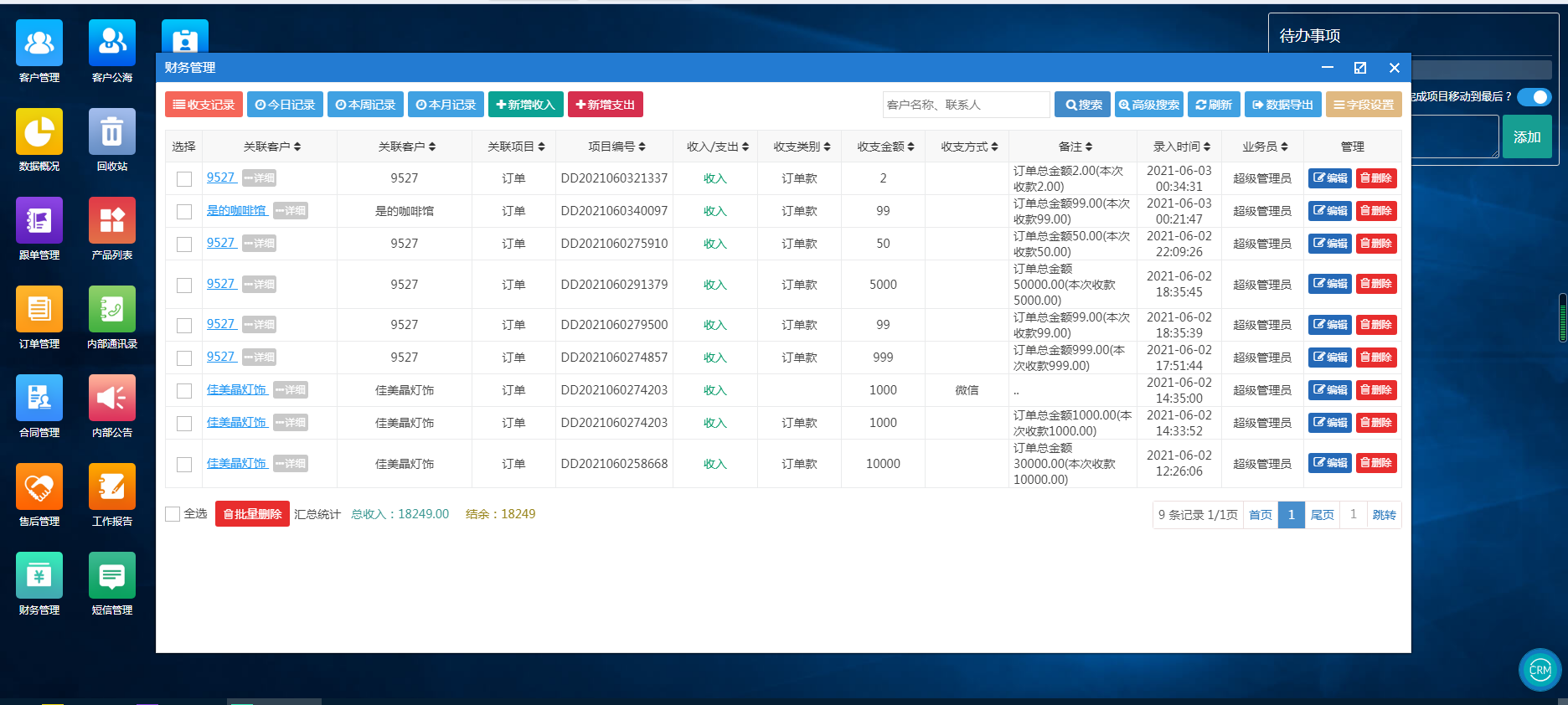Toggle the blue switch in 待办事项 panel
Image resolution: width=1568 pixels, height=705 pixels.
point(1534,97)
